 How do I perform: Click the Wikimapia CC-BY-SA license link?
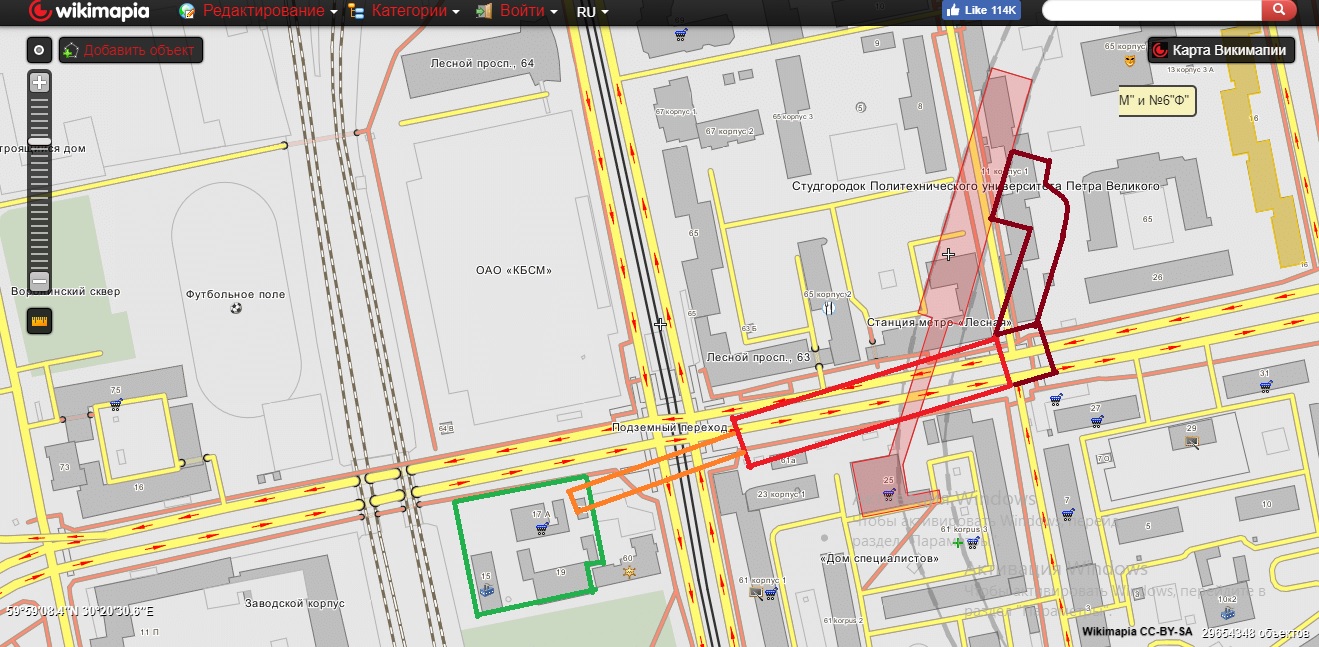1136,632
